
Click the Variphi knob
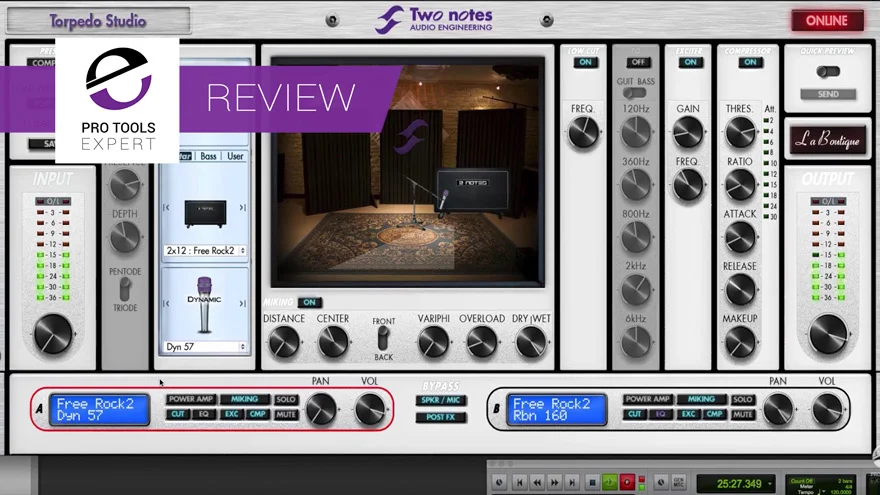point(433,342)
